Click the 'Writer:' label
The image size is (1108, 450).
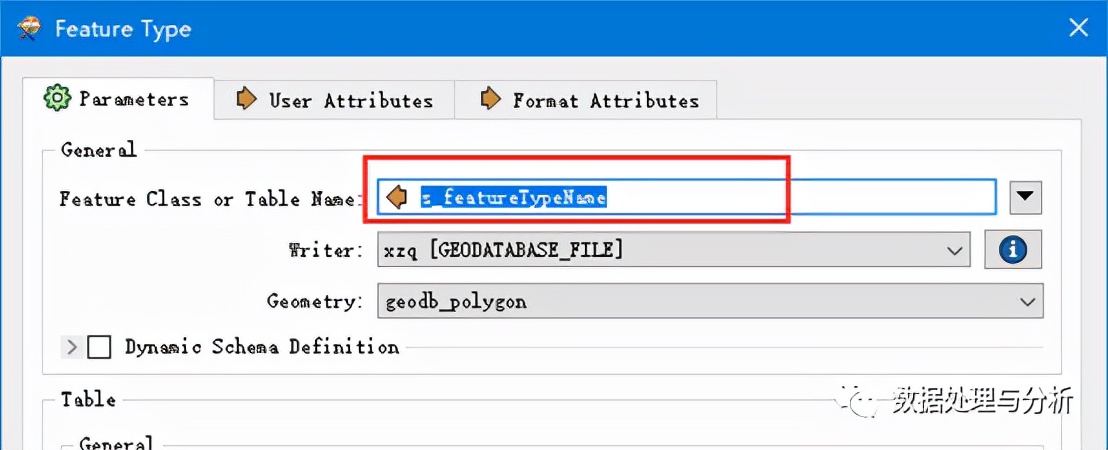coord(326,250)
